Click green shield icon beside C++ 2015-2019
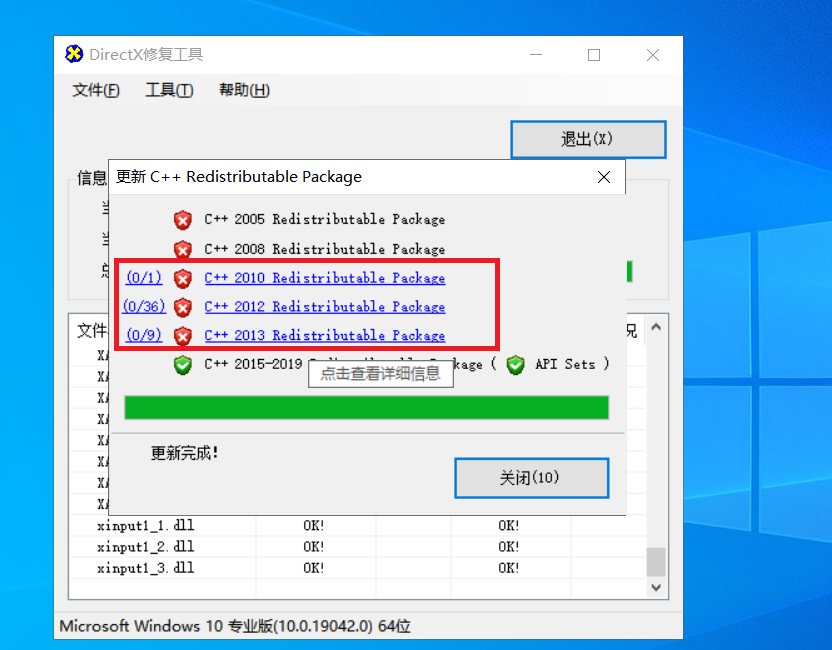 (x=183, y=365)
